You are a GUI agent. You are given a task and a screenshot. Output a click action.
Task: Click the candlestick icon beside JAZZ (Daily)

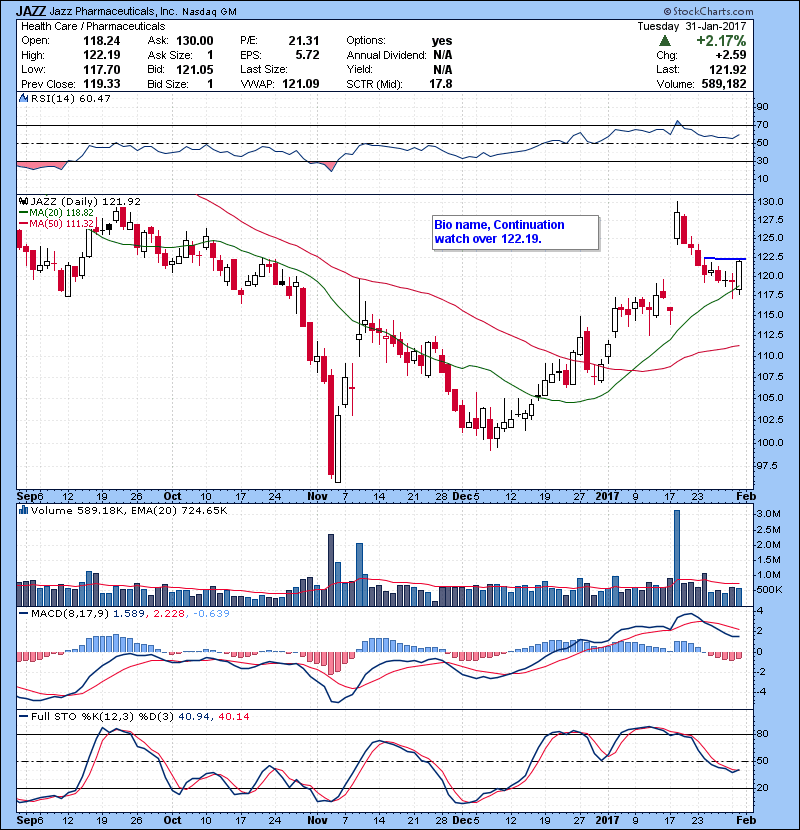point(24,201)
